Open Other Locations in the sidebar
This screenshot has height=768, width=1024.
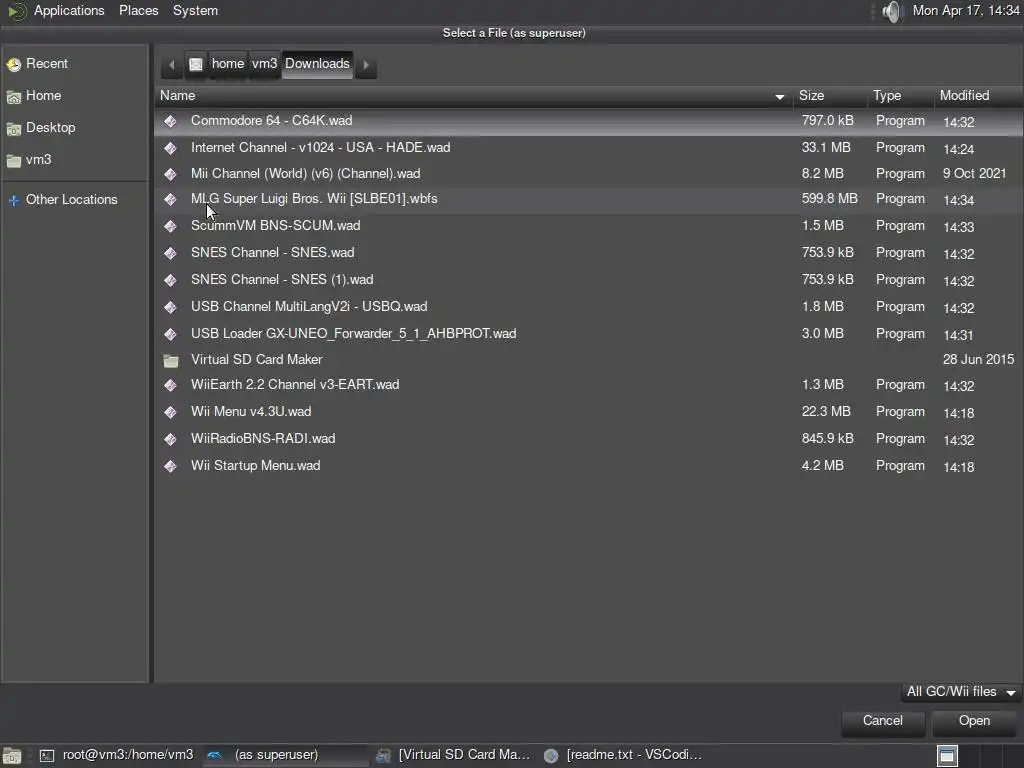point(72,200)
